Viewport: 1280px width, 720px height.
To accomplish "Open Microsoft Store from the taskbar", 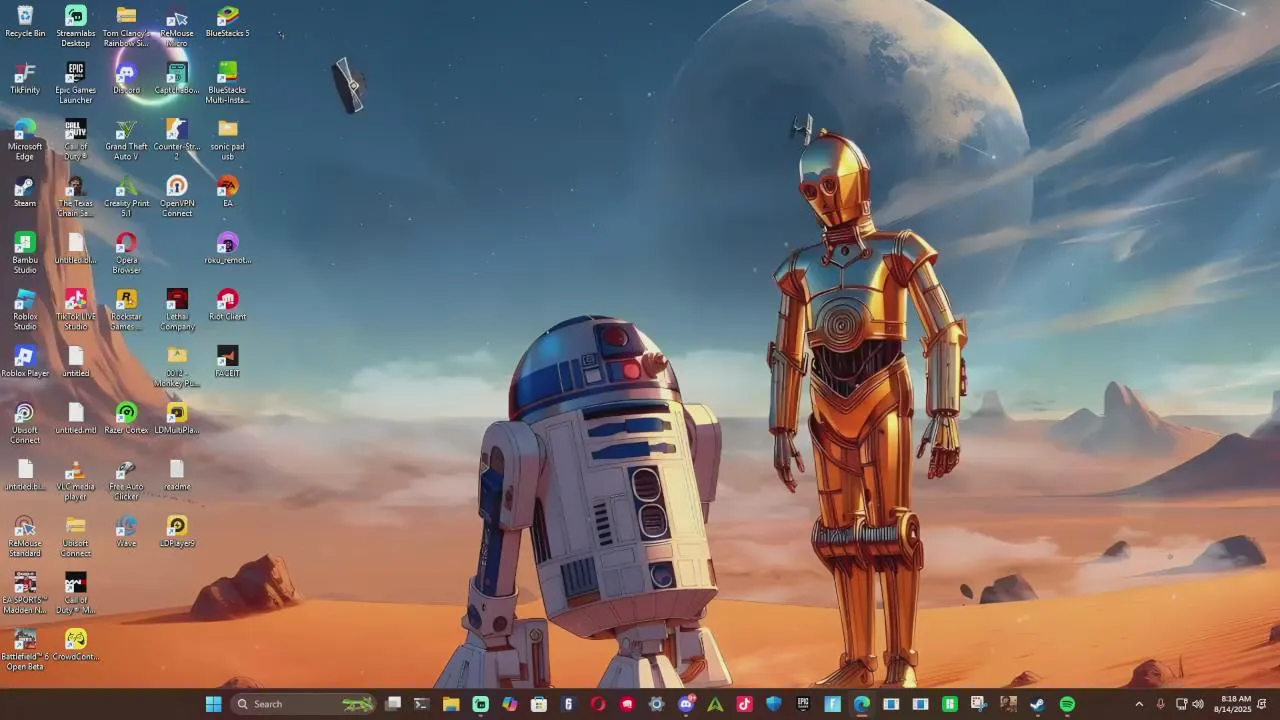I will pos(539,704).
